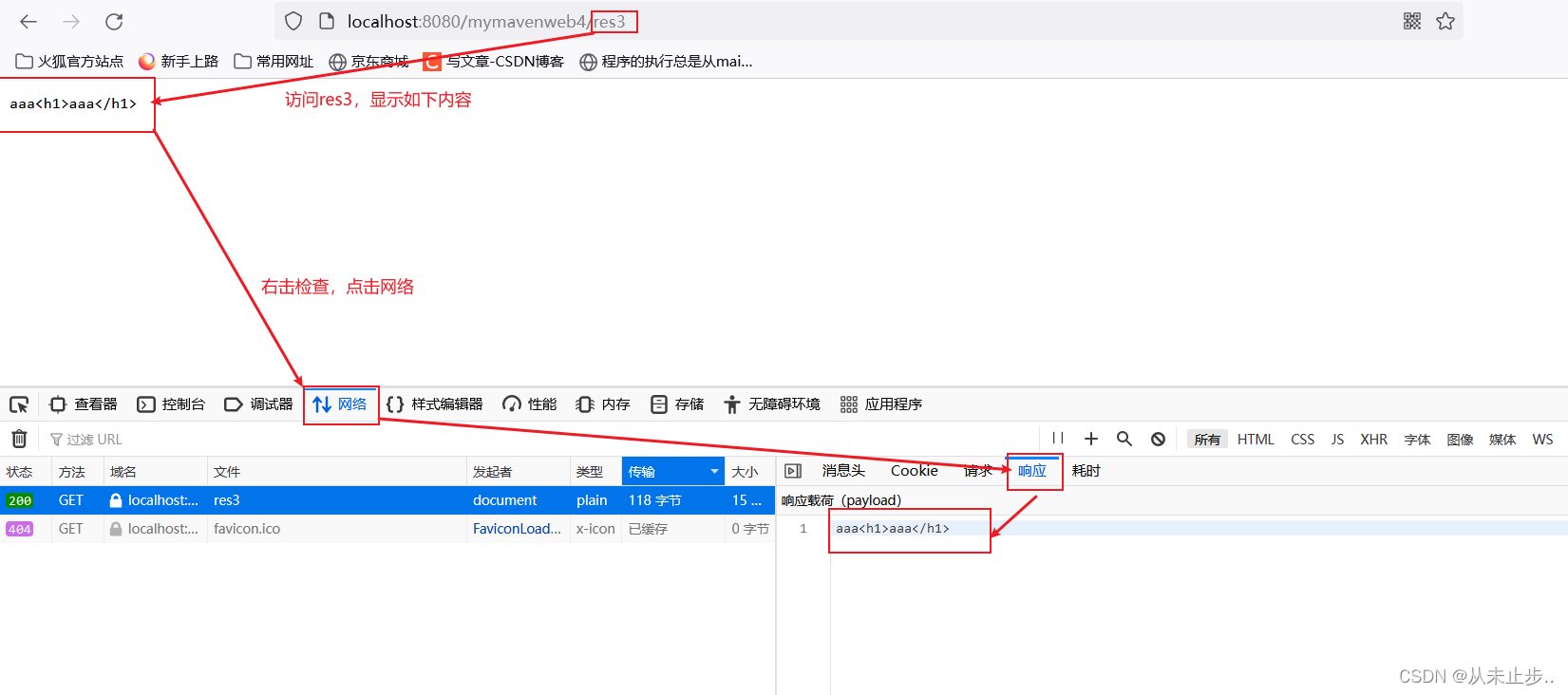
Task: Open the 京东商城 bookmark
Action: pyautogui.click(x=368, y=61)
